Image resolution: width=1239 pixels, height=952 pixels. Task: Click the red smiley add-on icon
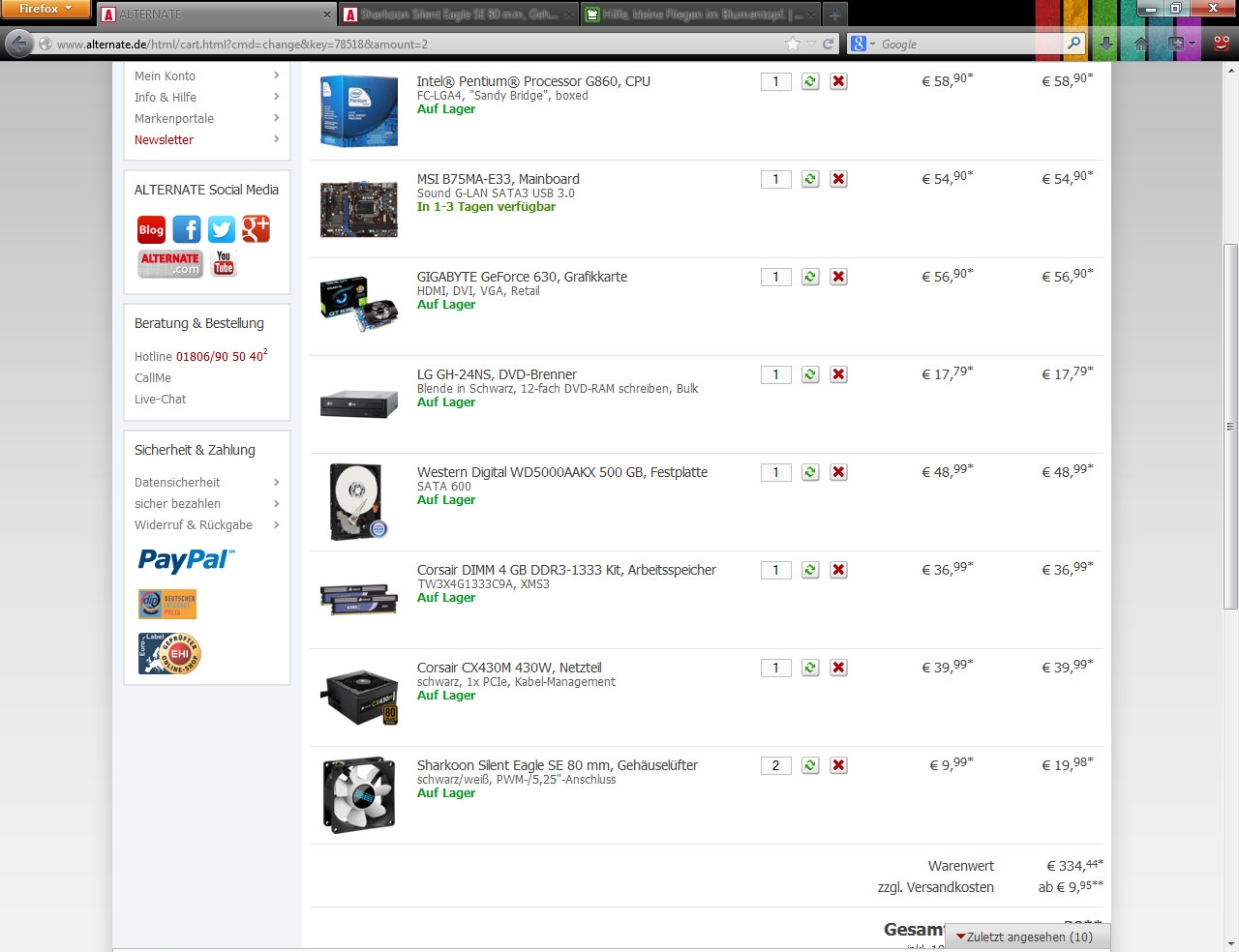[1221, 44]
